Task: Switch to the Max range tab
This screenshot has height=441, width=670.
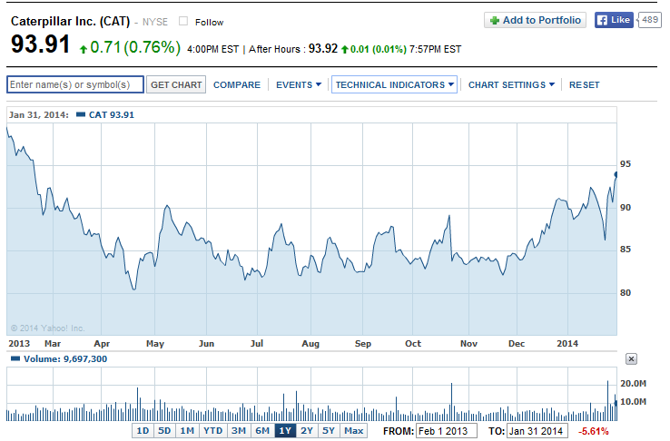Action: coord(354,431)
